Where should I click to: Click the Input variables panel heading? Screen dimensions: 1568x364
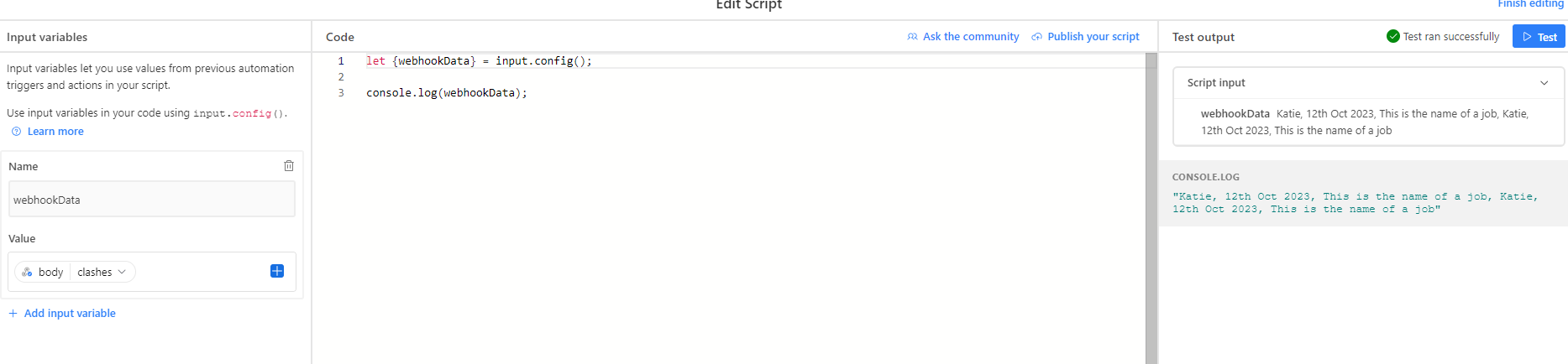coord(47,37)
